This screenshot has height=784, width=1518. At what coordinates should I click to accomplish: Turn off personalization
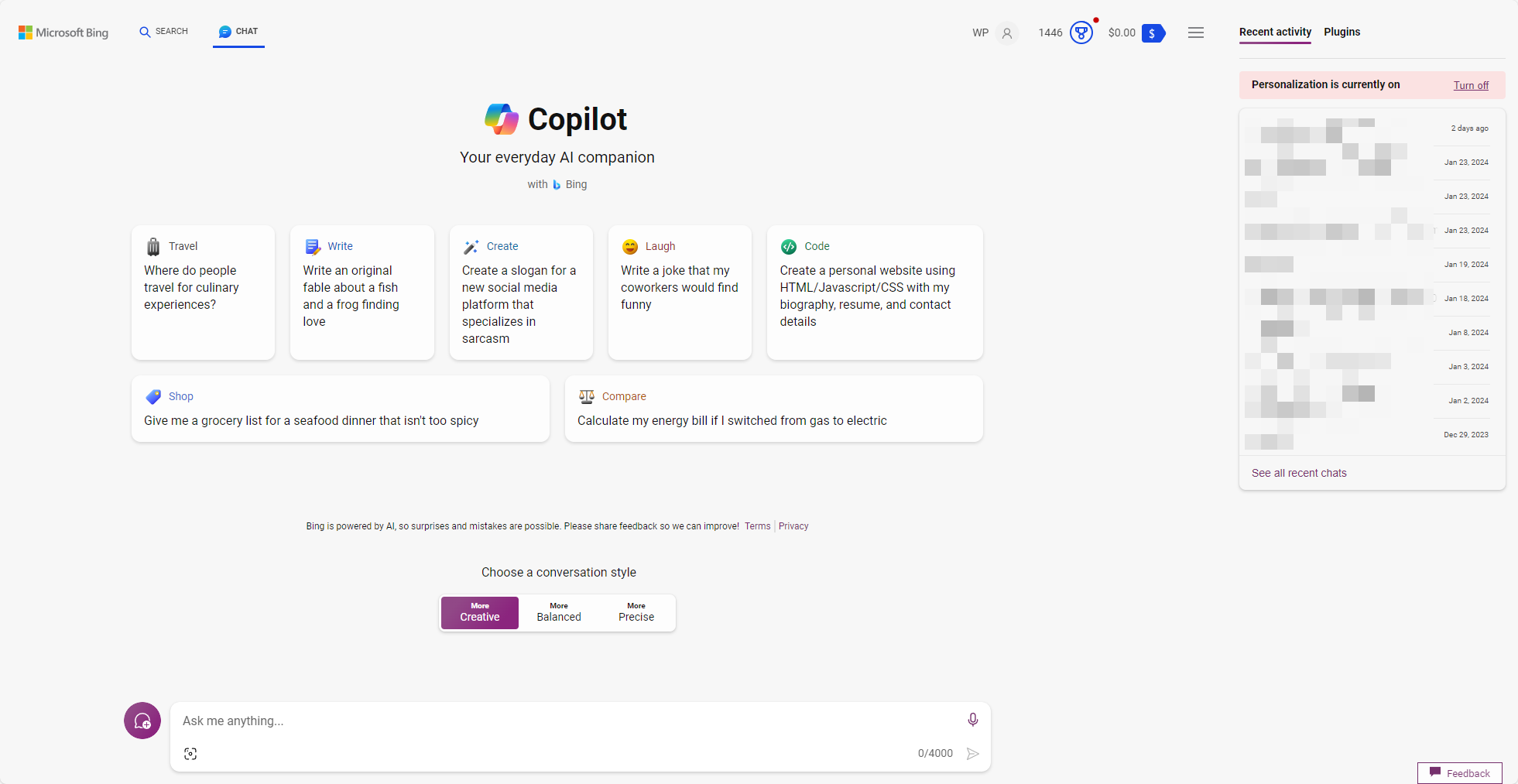click(x=1471, y=85)
